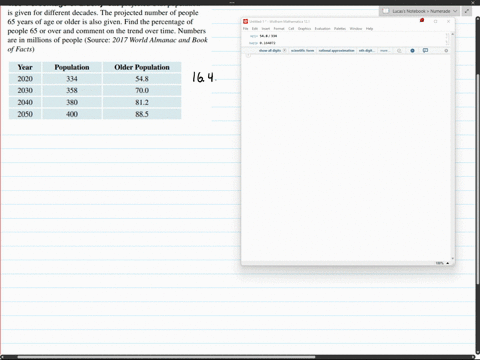Image resolution: width=480 pixels, height=360 pixels.
Task: Dismiss the 'show all digits' suggestion with its x
Action: tap(284, 51)
